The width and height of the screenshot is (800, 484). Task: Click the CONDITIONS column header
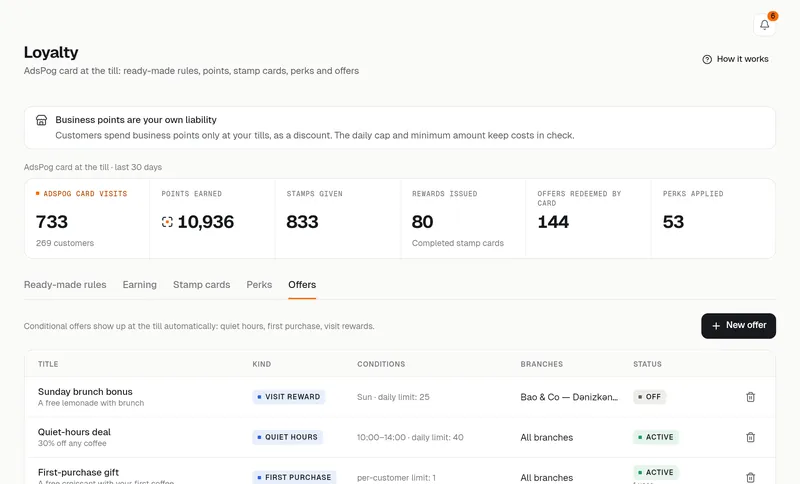(381, 364)
